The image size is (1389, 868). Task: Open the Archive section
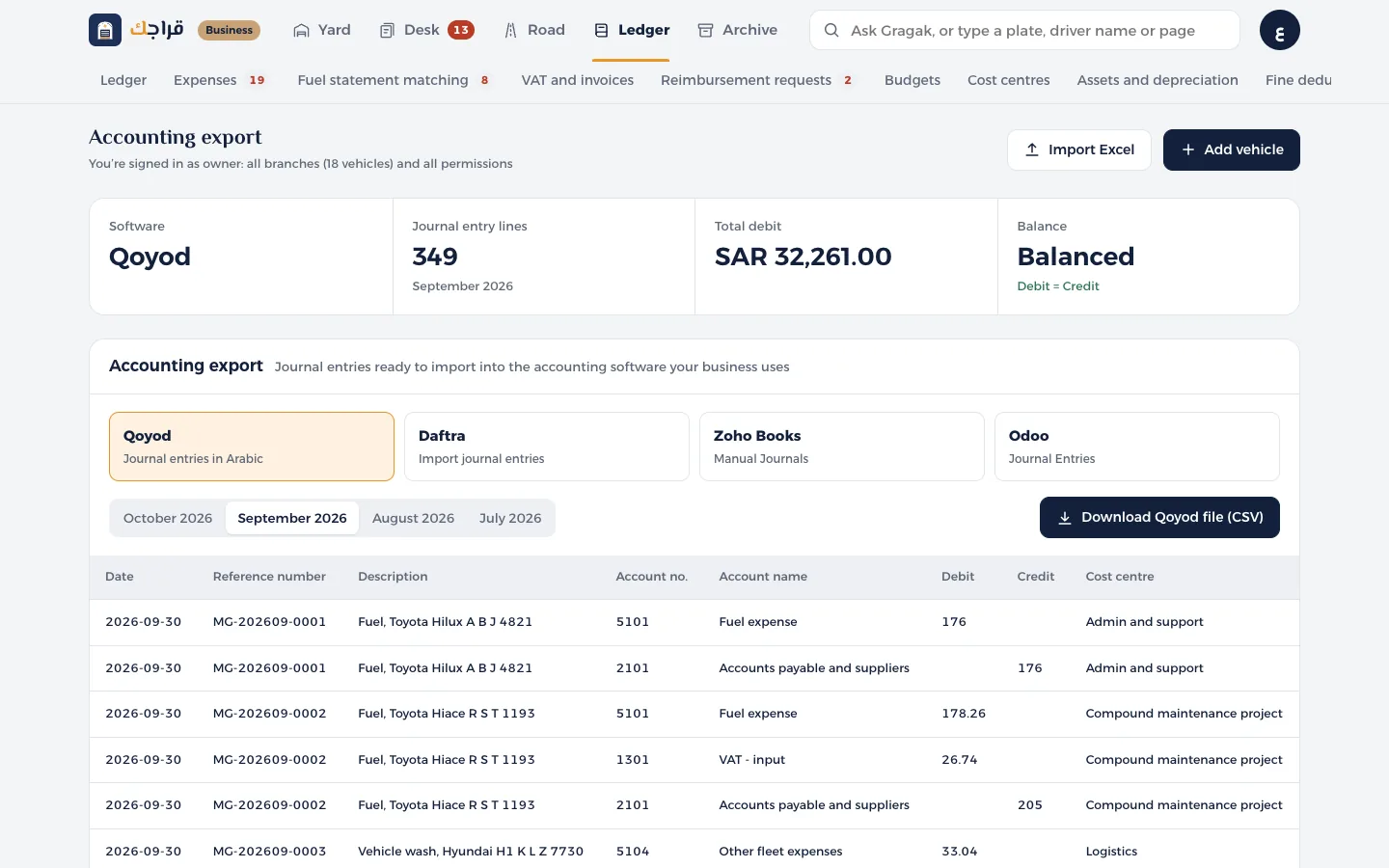tap(738, 30)
